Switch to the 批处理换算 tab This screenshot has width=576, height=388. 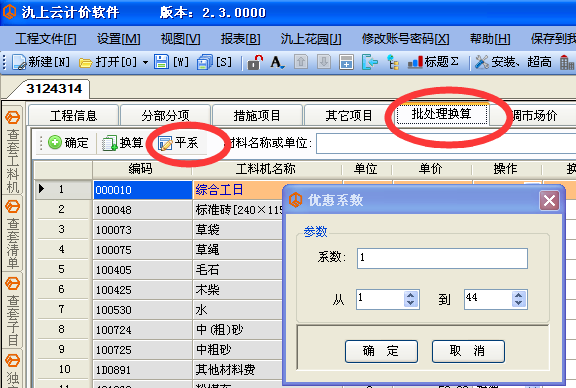point(442,114)
